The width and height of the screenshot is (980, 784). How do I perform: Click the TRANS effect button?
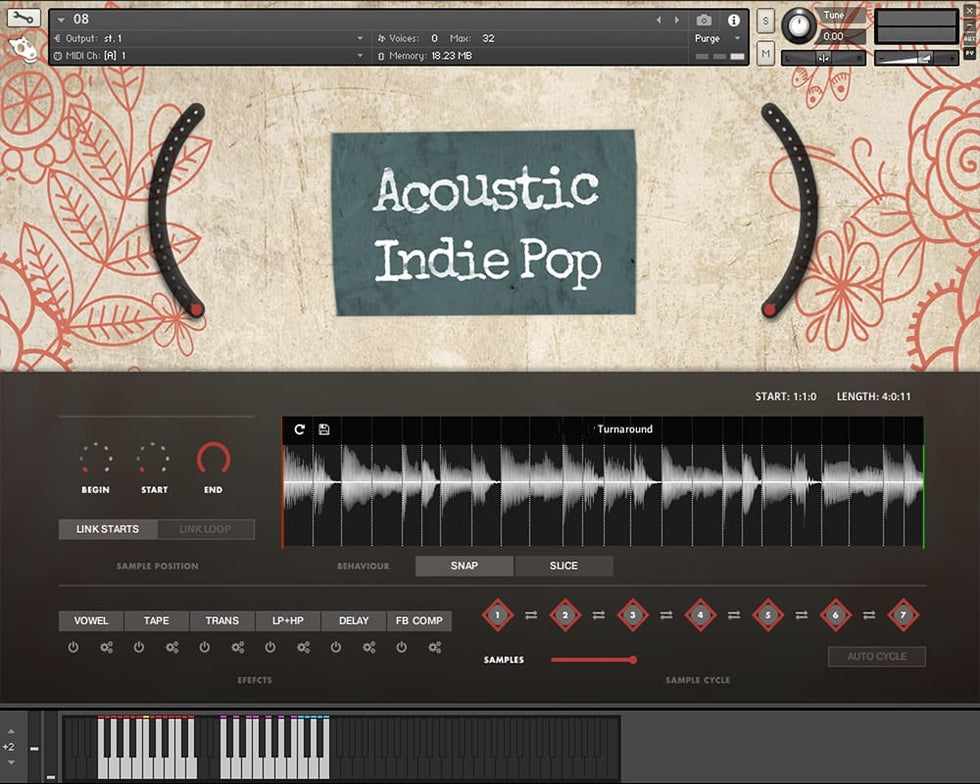tap(222, 621)
